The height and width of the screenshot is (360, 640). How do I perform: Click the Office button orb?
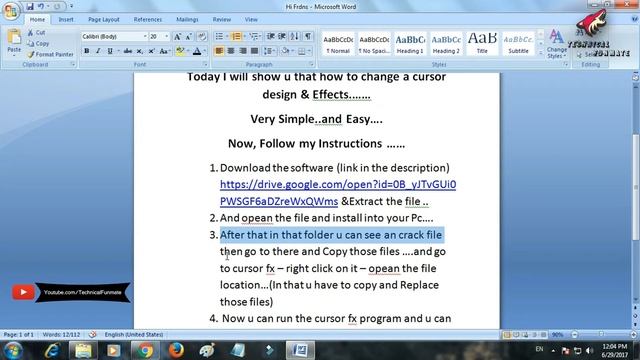[x=11, y=11]
